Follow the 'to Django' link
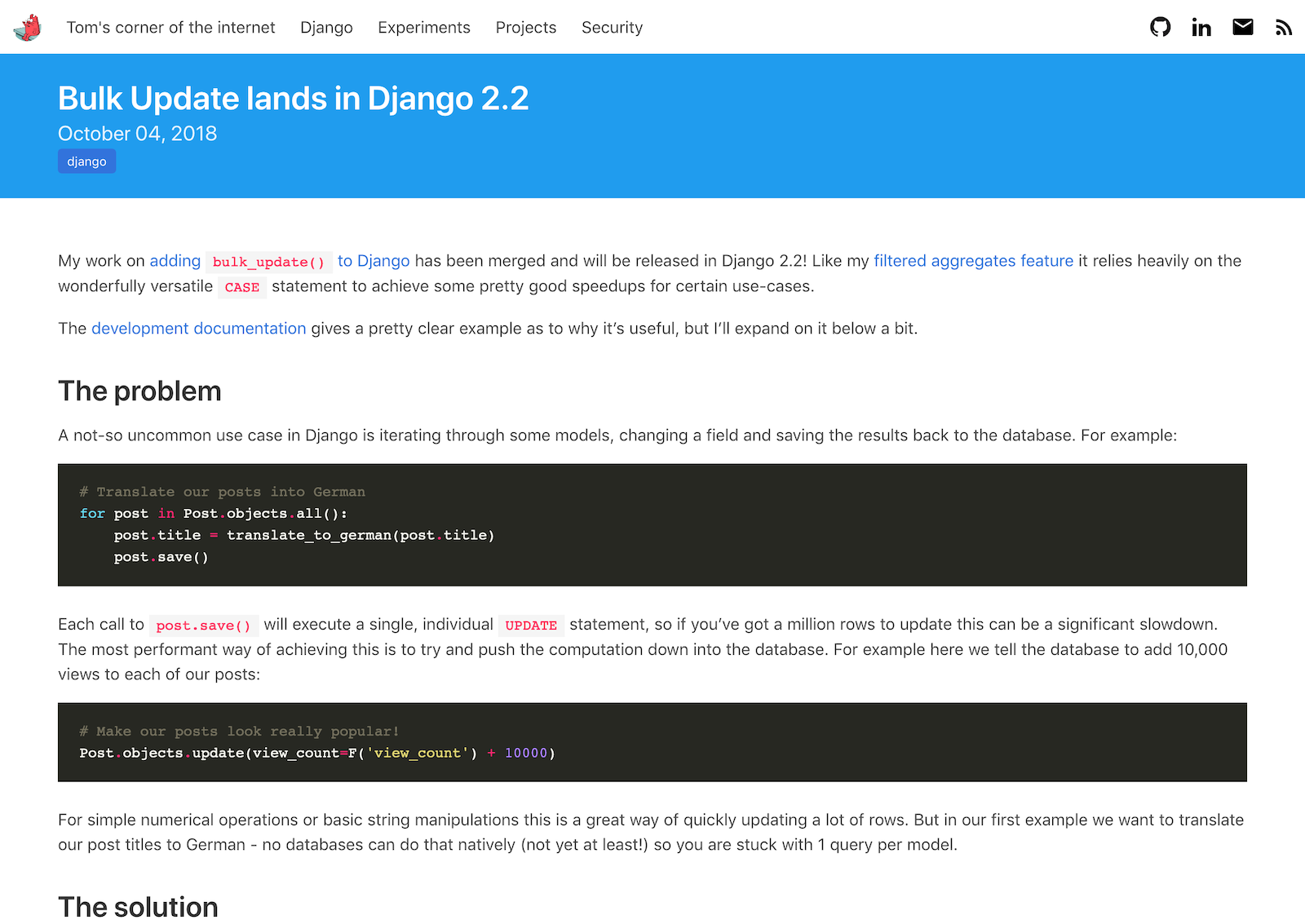1305x924 pixels. click(x=374, y=261)
